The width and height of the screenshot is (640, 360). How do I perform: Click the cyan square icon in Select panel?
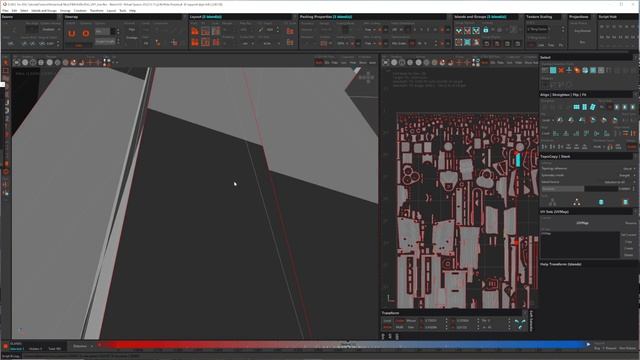click(x=553, y=71)
